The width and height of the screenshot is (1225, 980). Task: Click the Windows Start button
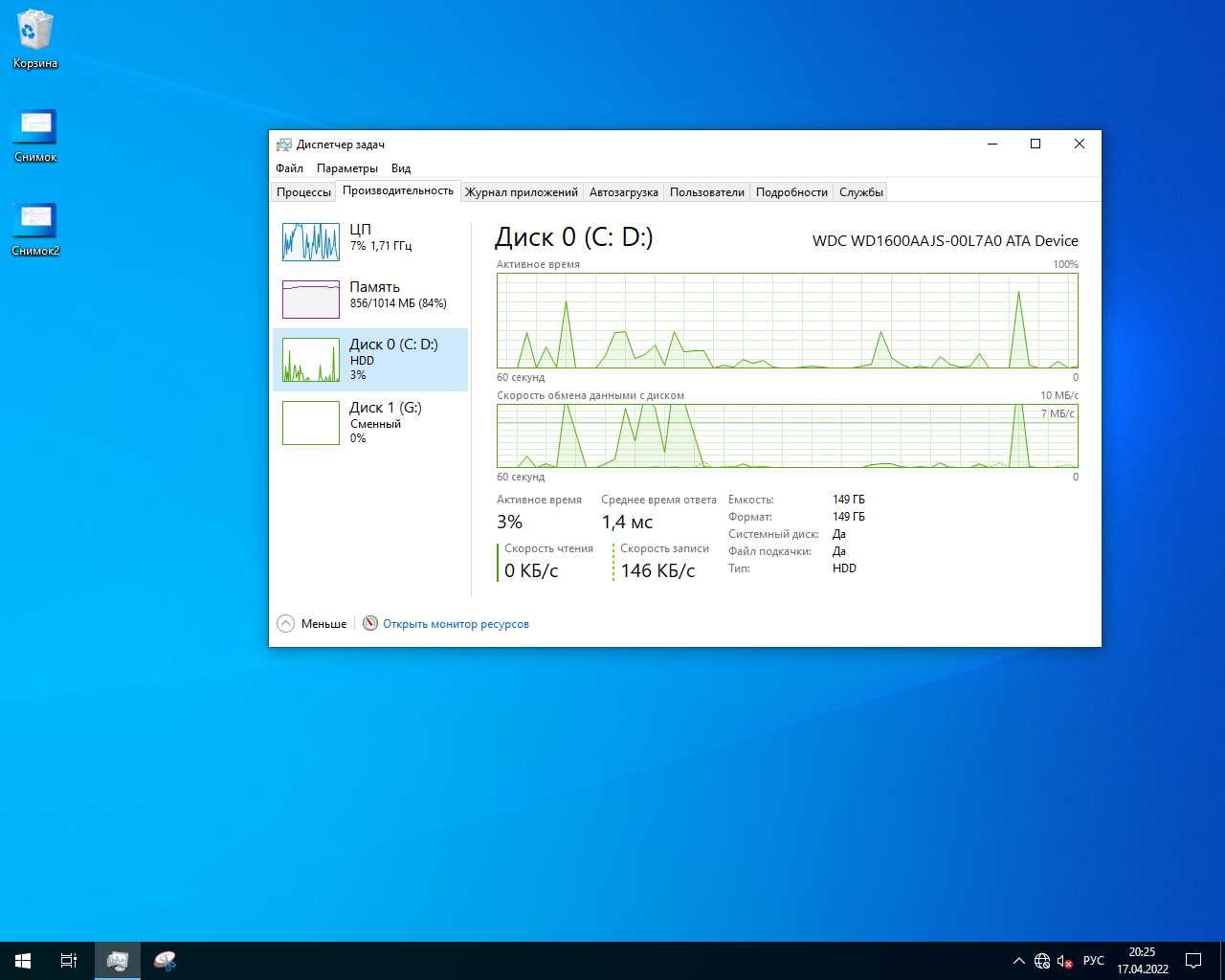pos(23,961)
